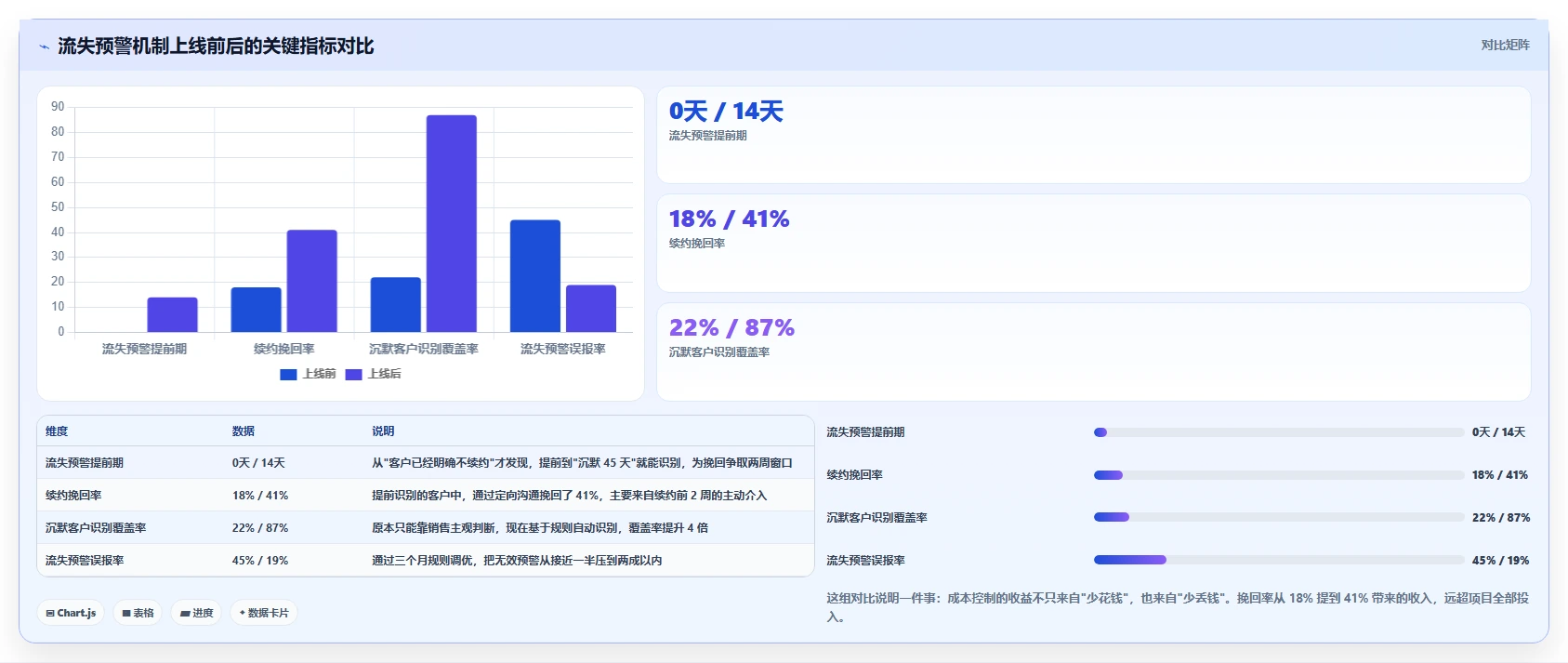Click the 维度 column header

tap(57, 431)
